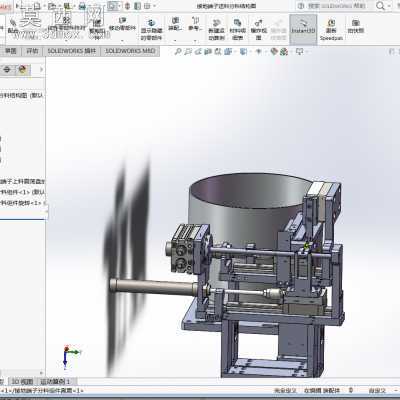Open the Bill of Materials tool
The width and height of the screenshot is (400, 400).
[237, 30]
